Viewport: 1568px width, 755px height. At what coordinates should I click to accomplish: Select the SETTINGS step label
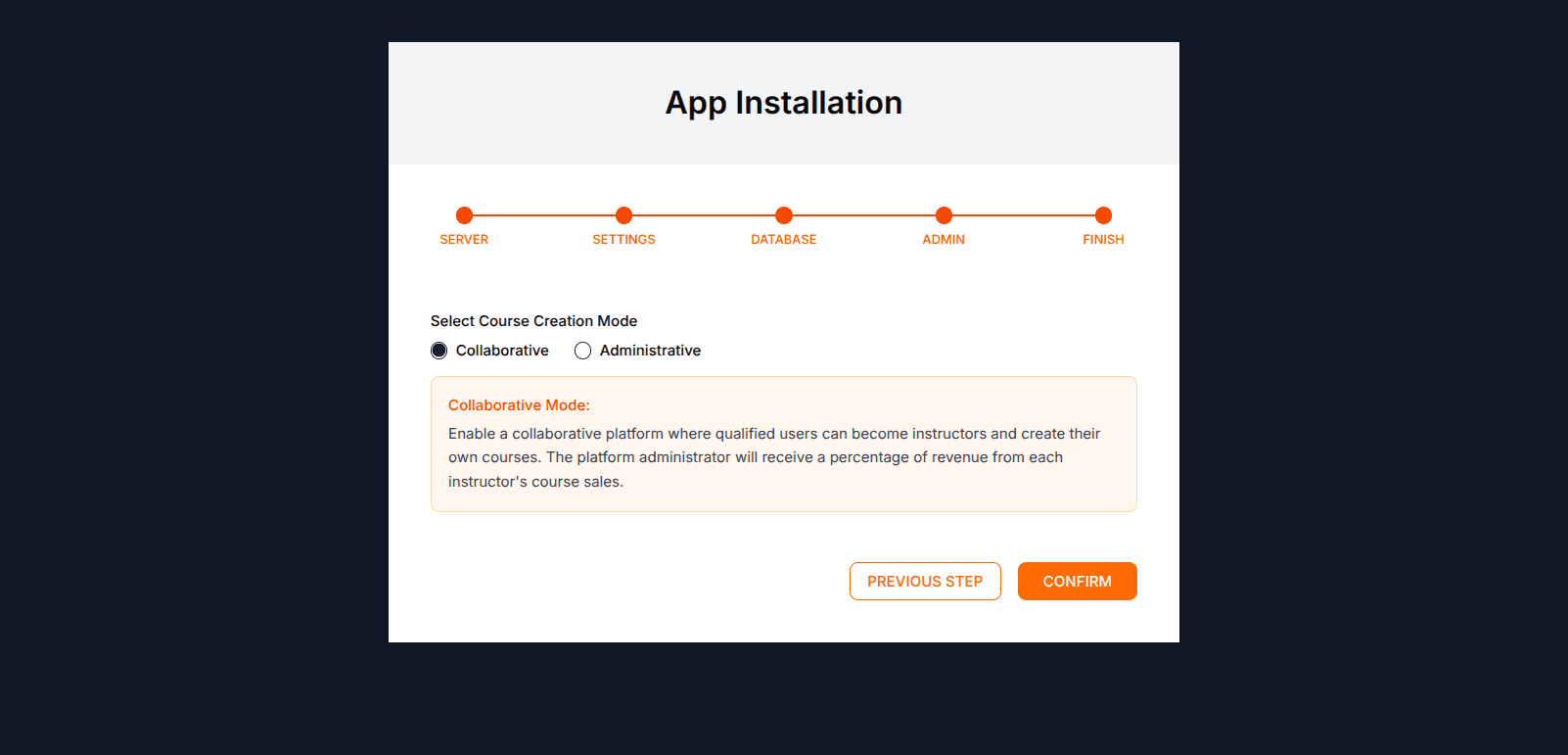point(623,239)
